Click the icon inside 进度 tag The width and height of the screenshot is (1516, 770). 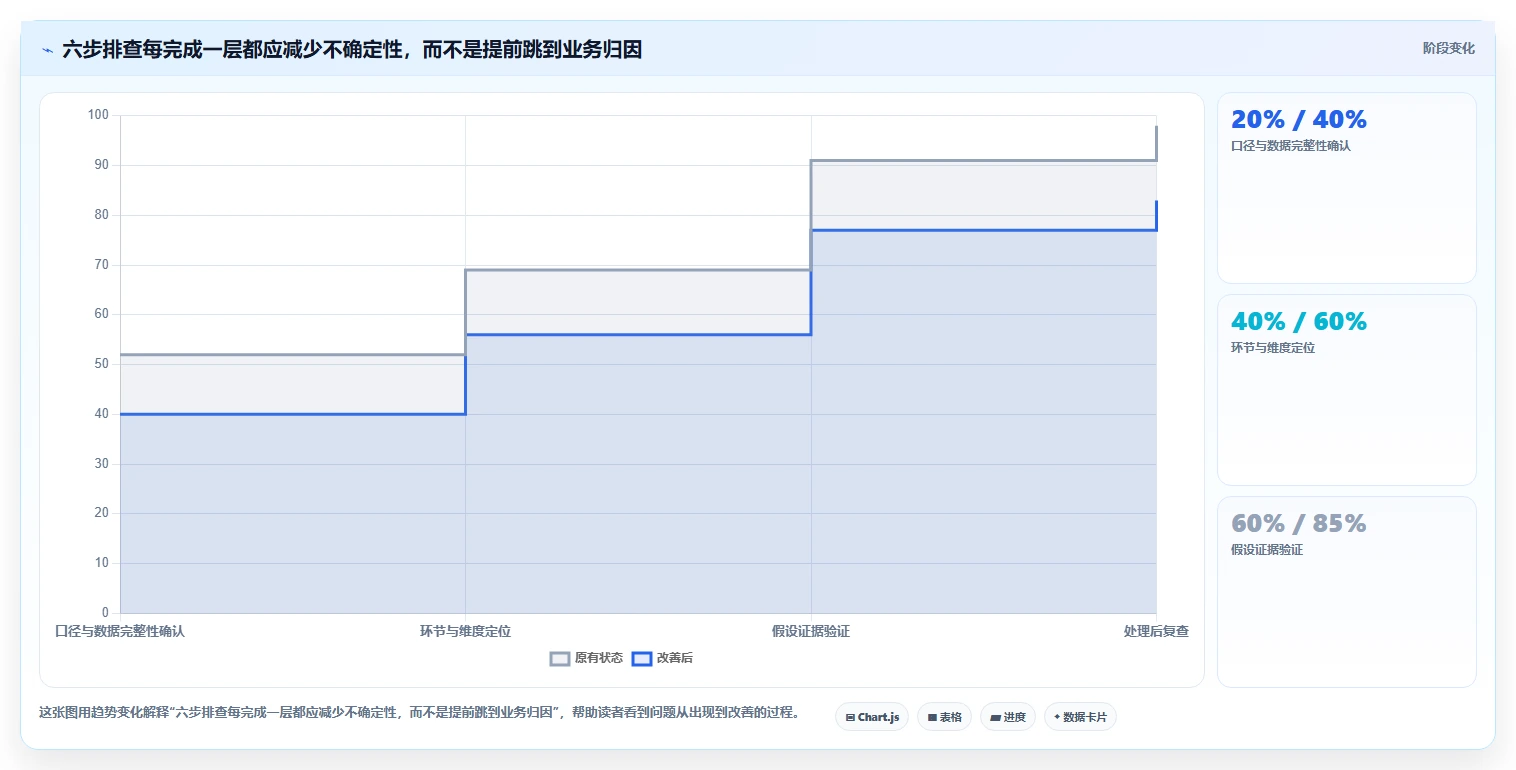[995, 717]
